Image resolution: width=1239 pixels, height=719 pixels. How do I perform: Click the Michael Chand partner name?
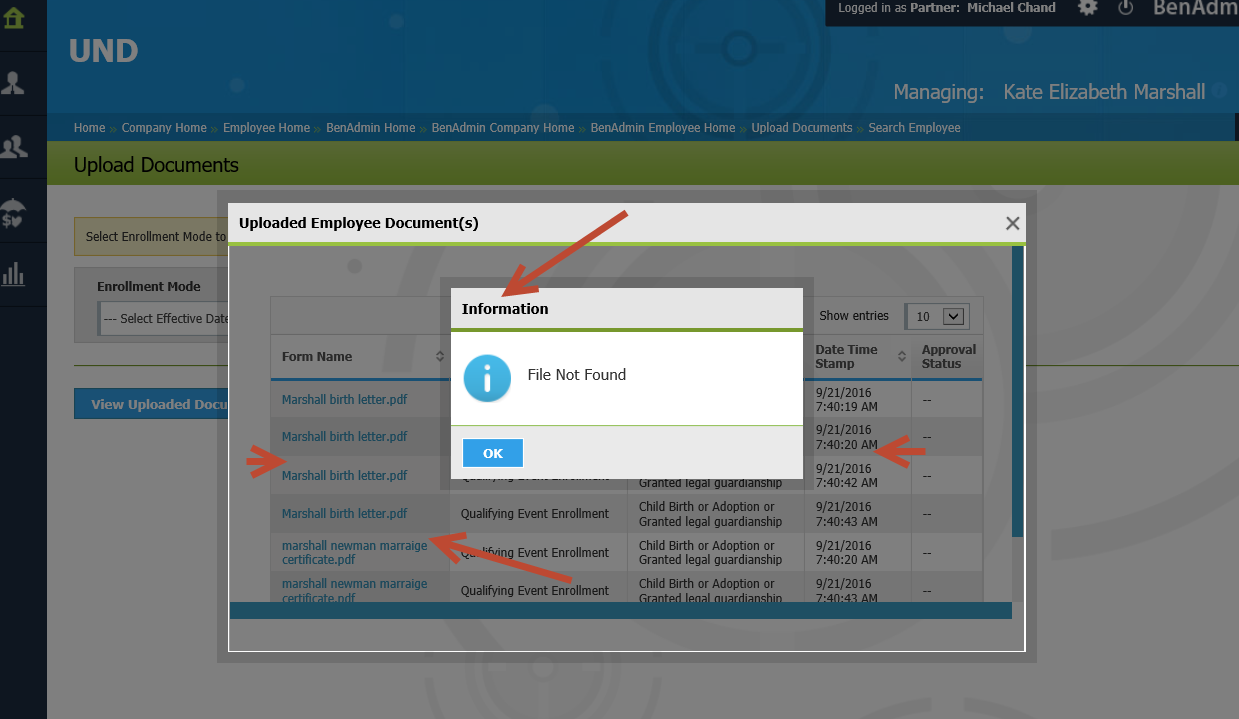[1011, 8]
